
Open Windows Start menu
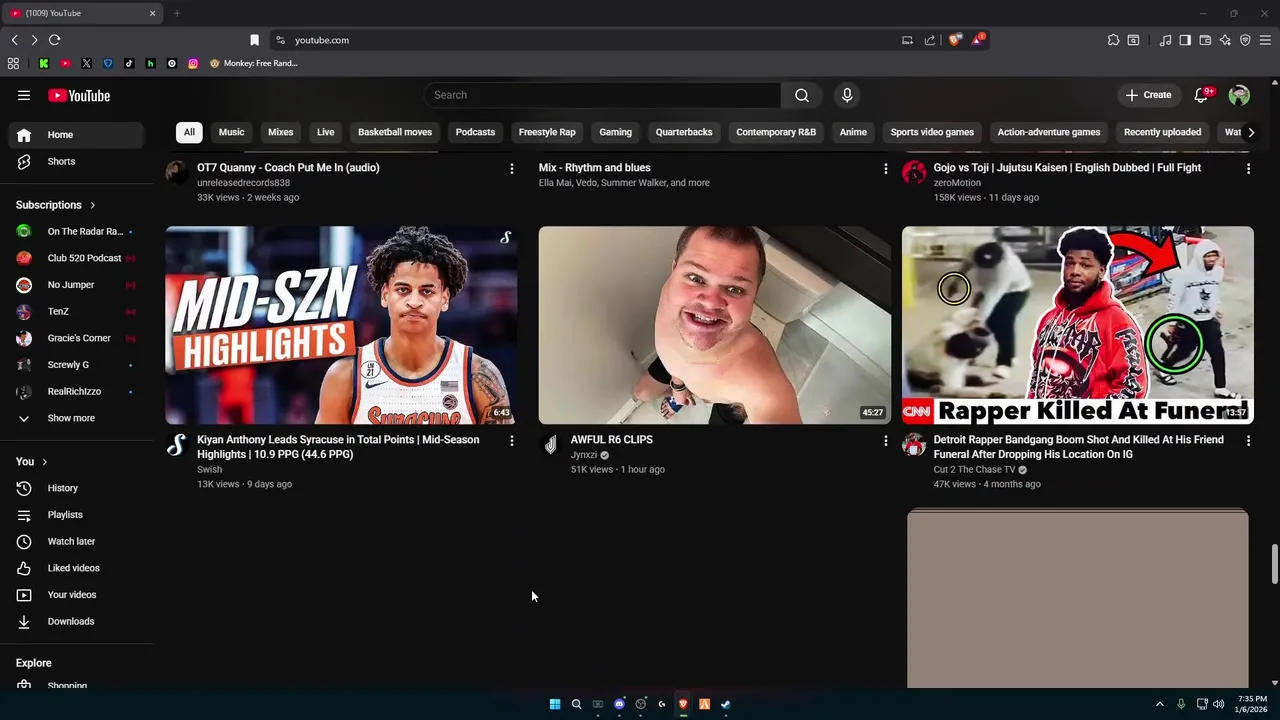555,704
